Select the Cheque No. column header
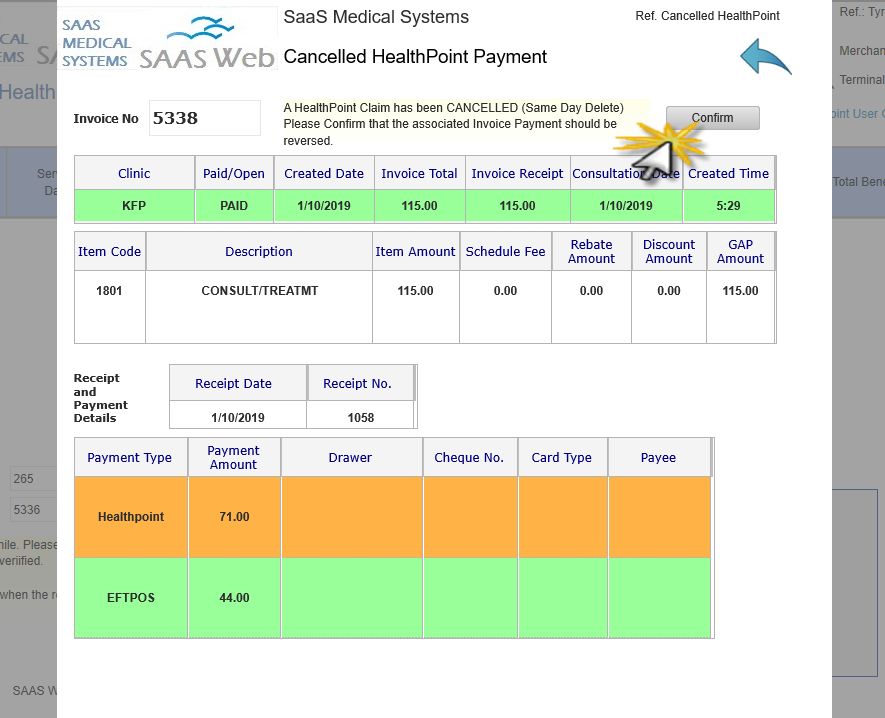 pyautogui.click(x=469, y=457)
